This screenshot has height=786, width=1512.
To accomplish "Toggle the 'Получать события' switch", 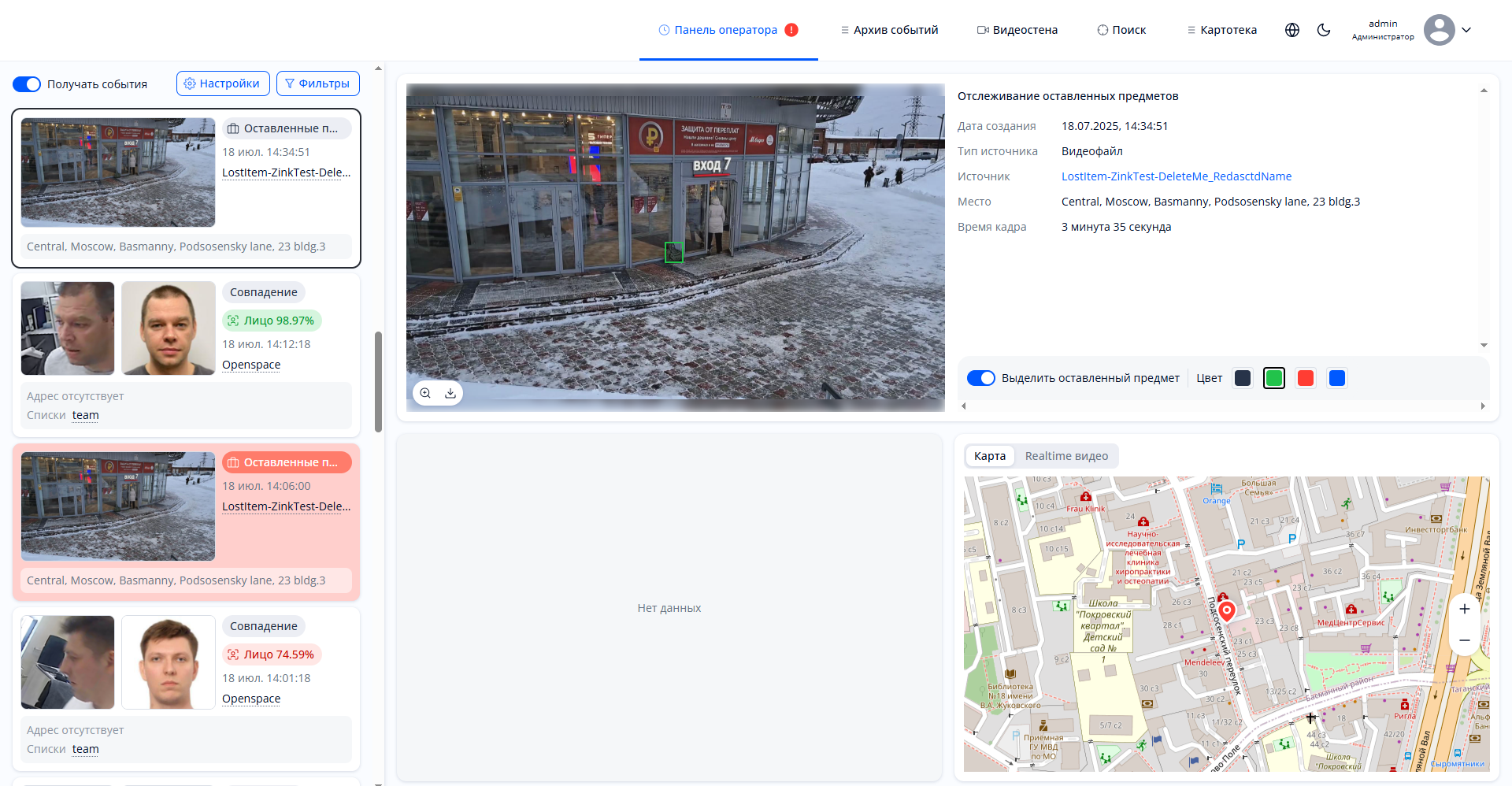I will click(x=27, y=84).
